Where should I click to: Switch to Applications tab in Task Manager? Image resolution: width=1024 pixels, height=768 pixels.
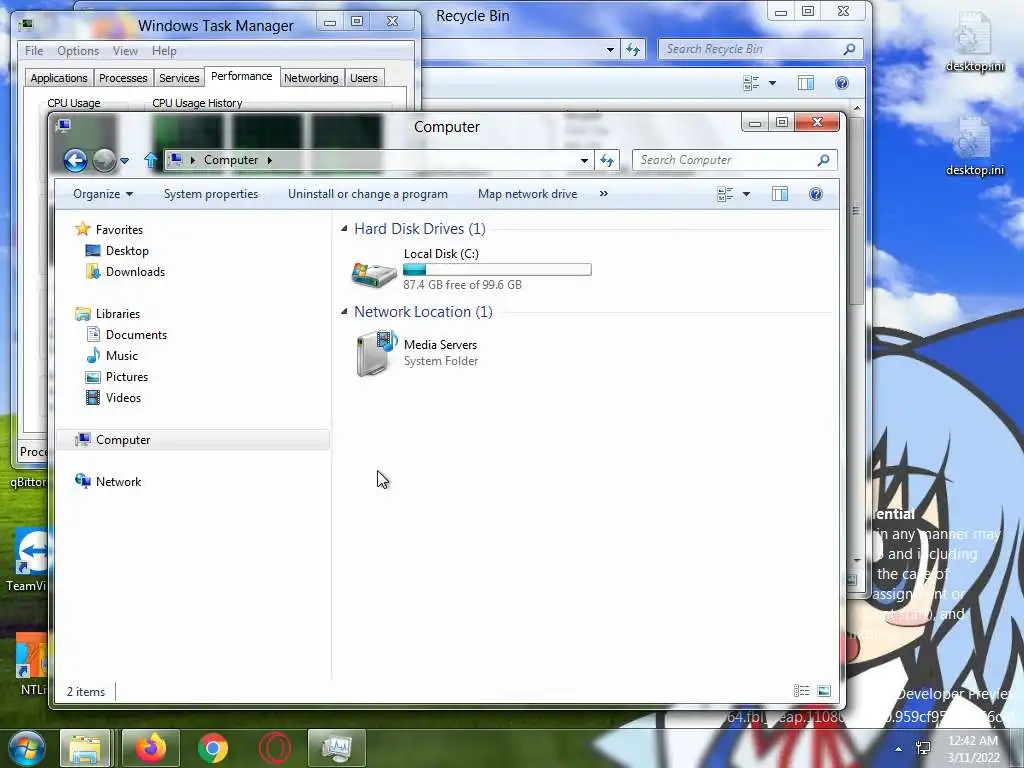59,78
